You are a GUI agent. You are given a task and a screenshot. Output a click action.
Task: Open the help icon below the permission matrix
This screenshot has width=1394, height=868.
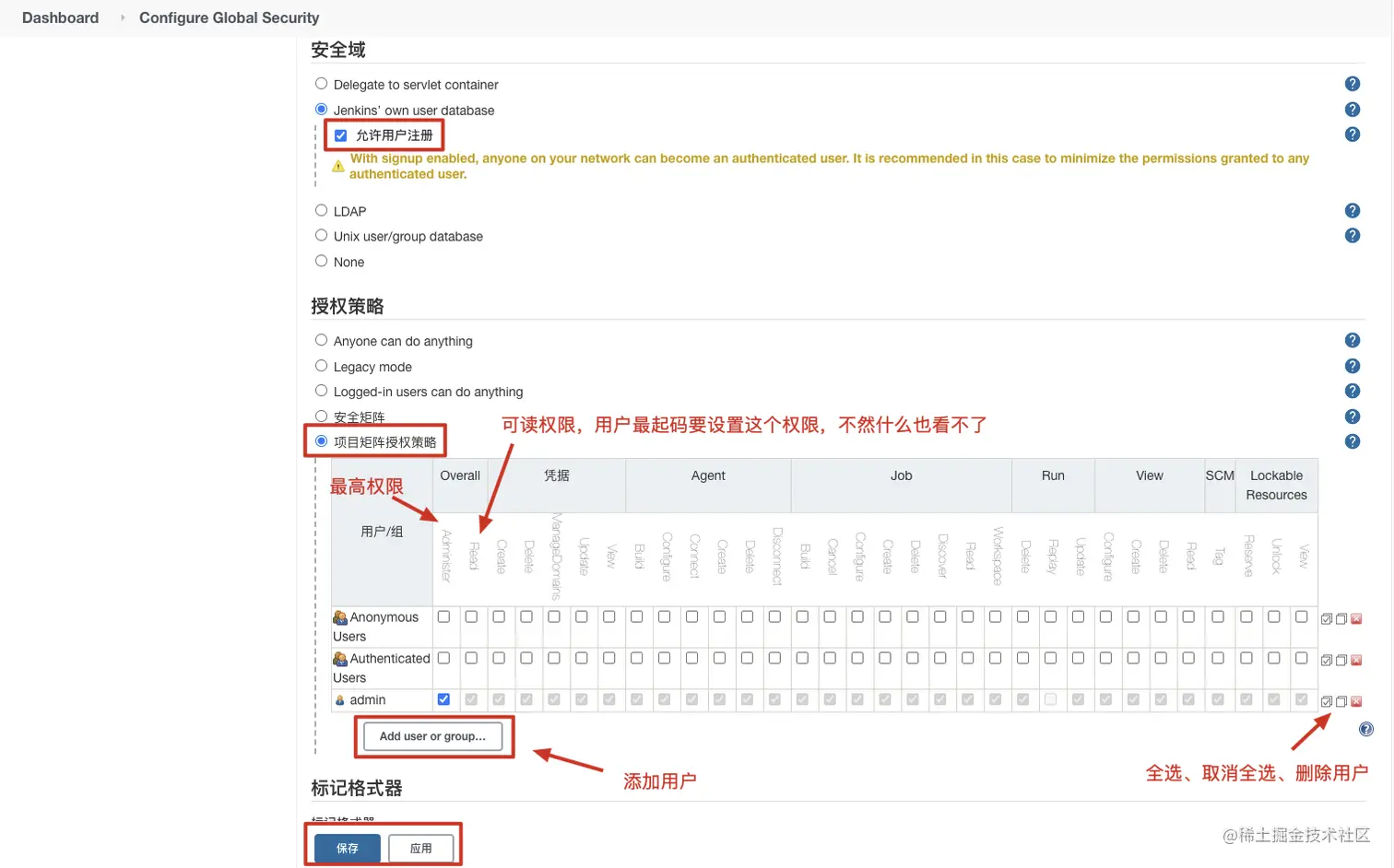coord(1366,729)
